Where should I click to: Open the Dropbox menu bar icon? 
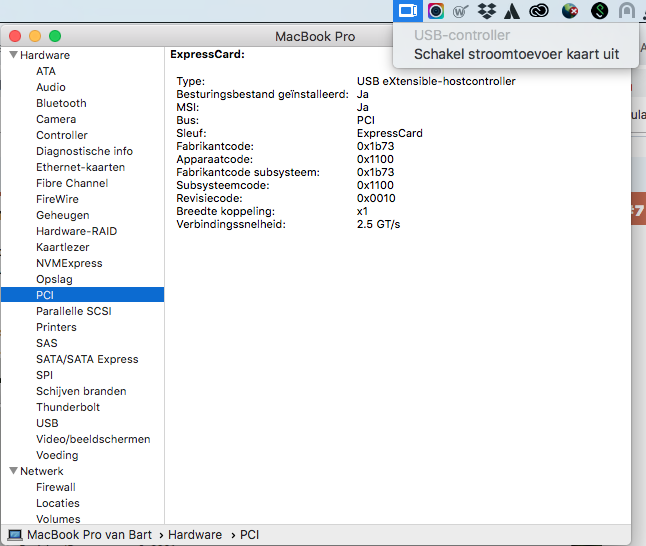click(x=487, y=11)
